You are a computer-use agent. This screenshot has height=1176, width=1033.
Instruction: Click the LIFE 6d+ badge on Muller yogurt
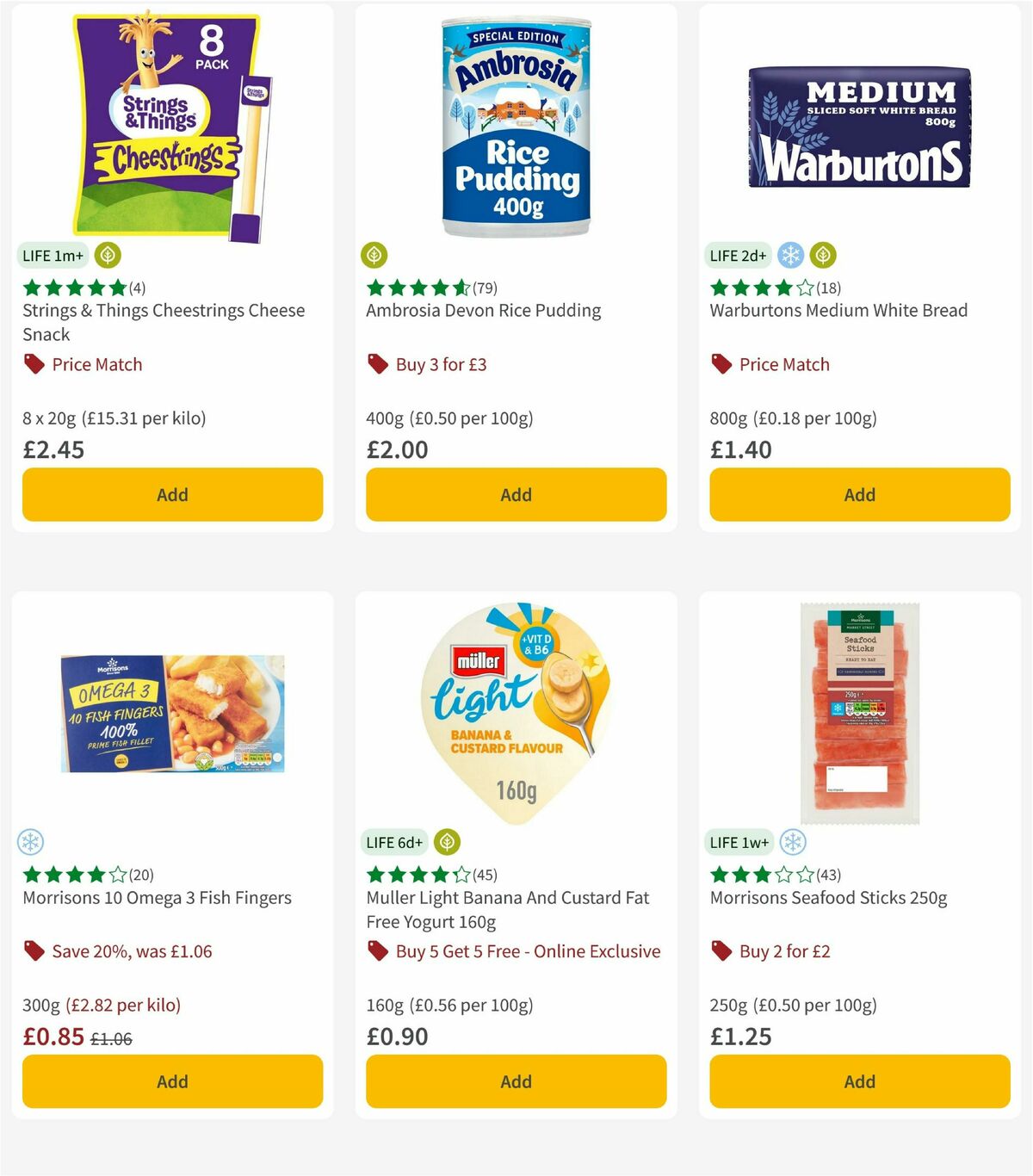[x=394, y=842]
